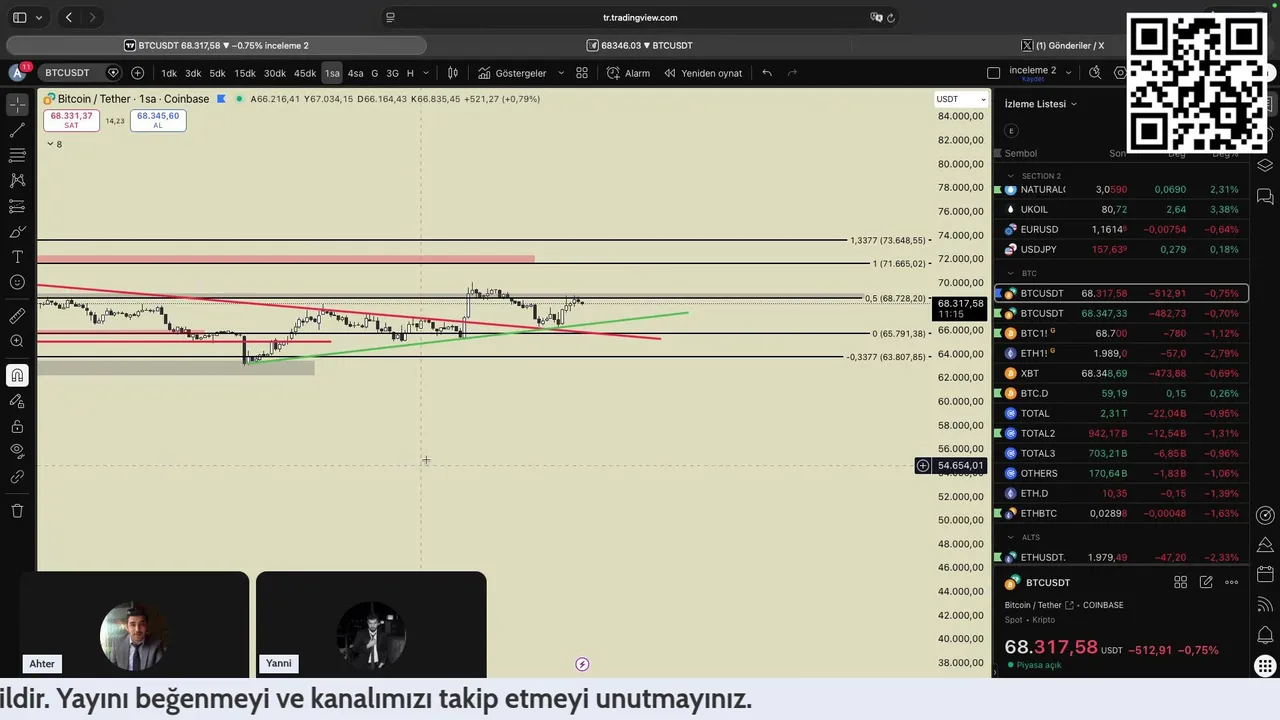Collapse the BTC section in watchlist
This screenshot has width=1280, height=720.
pos(1010,273)
